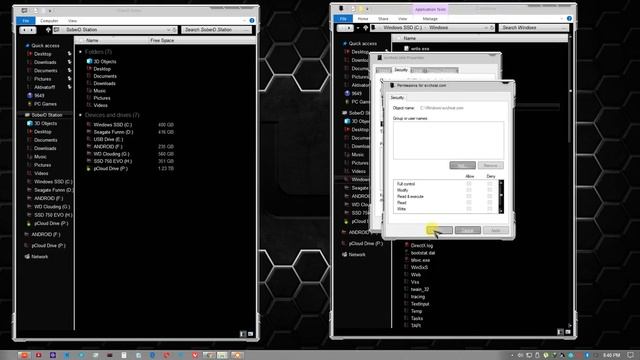Open Manage tab under Application Tools
Screen dimensions: 640x360
[430, 19]
